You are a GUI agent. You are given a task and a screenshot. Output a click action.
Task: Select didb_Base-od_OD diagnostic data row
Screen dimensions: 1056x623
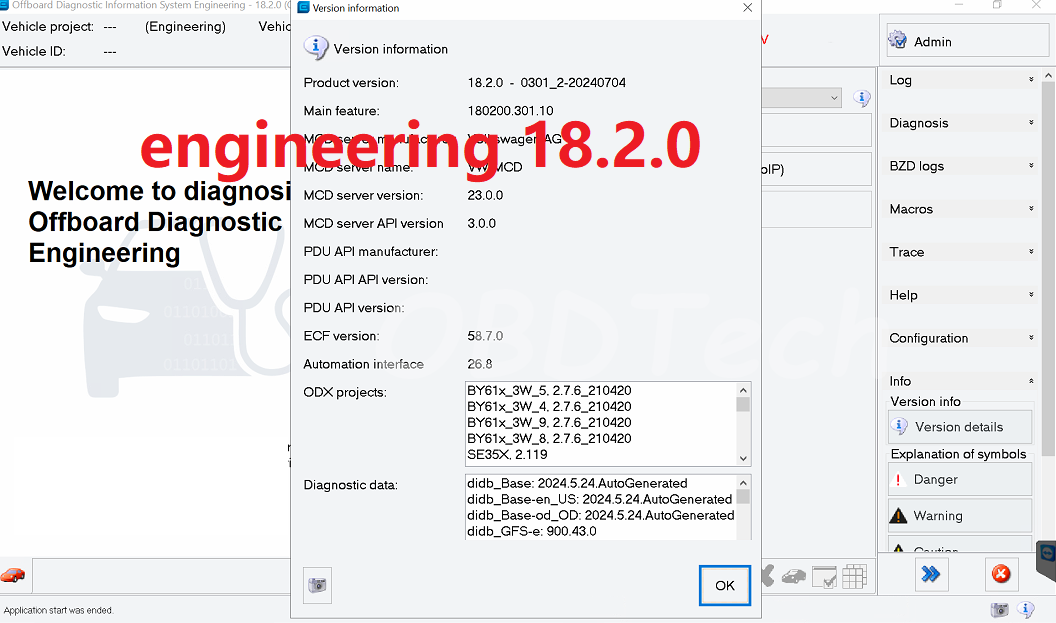[601, 515]
